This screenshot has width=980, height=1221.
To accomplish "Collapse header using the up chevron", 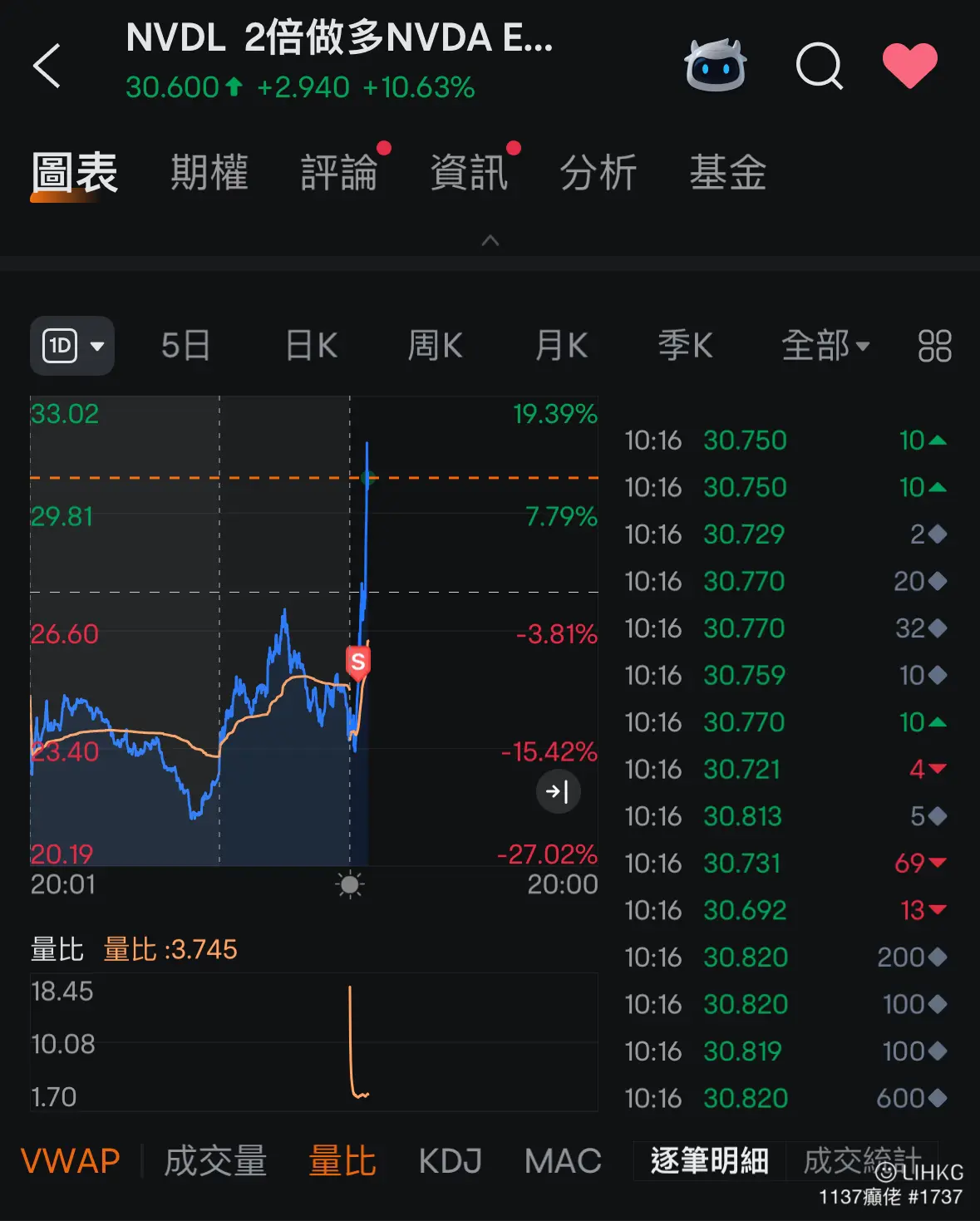I will pyautogui.click(x=490, y=240).
